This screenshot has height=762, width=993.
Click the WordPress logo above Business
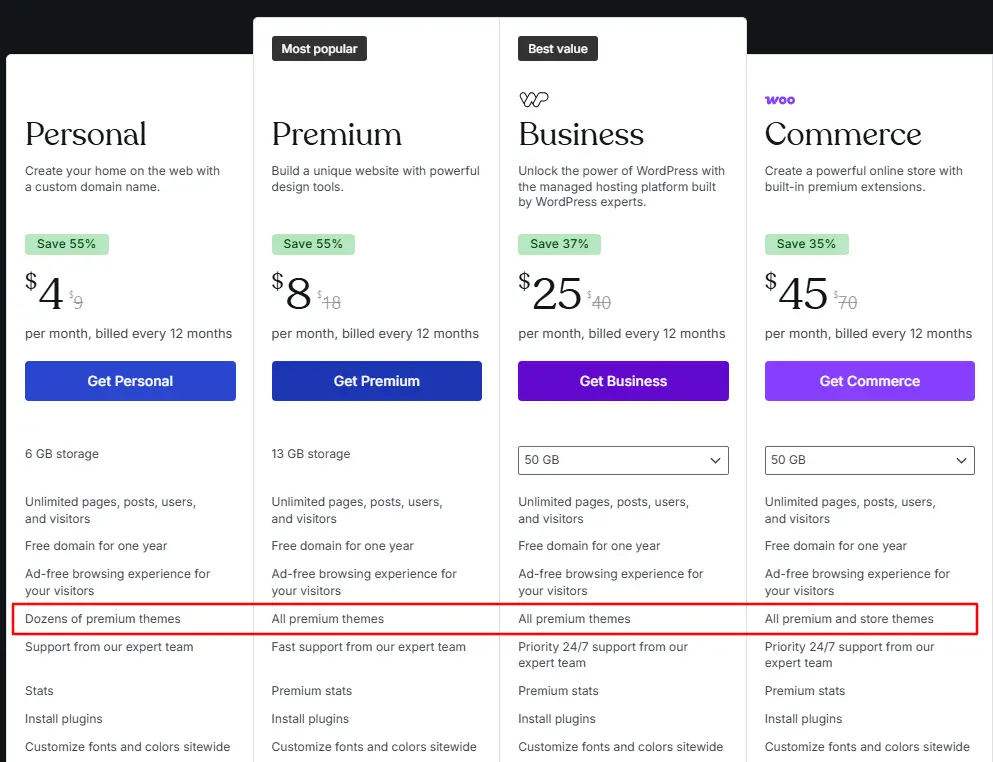(533, 99)
